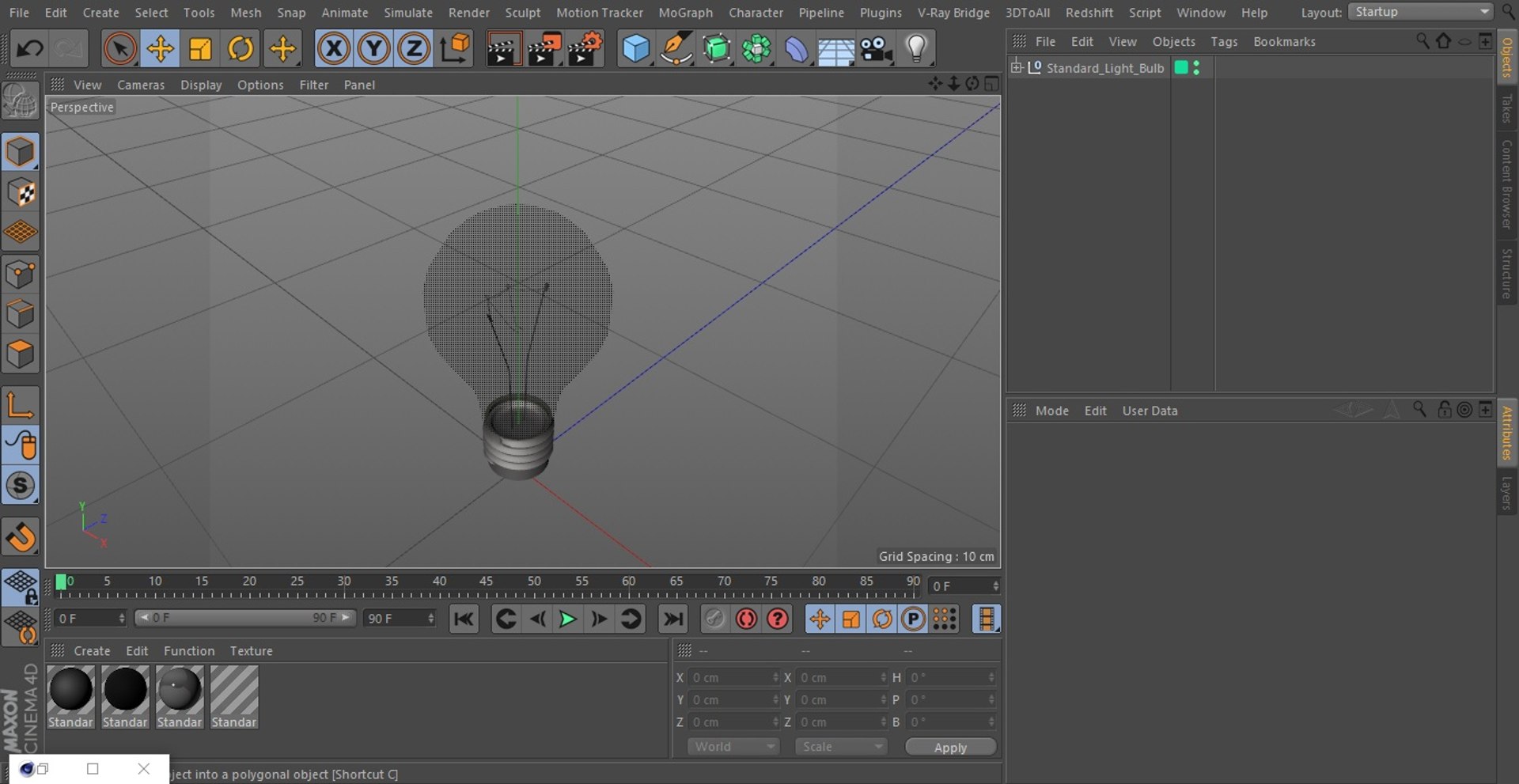This screenshot has height=784, width=1519.
Task: Play the animation forward
Action: click(x=567, y=619)
